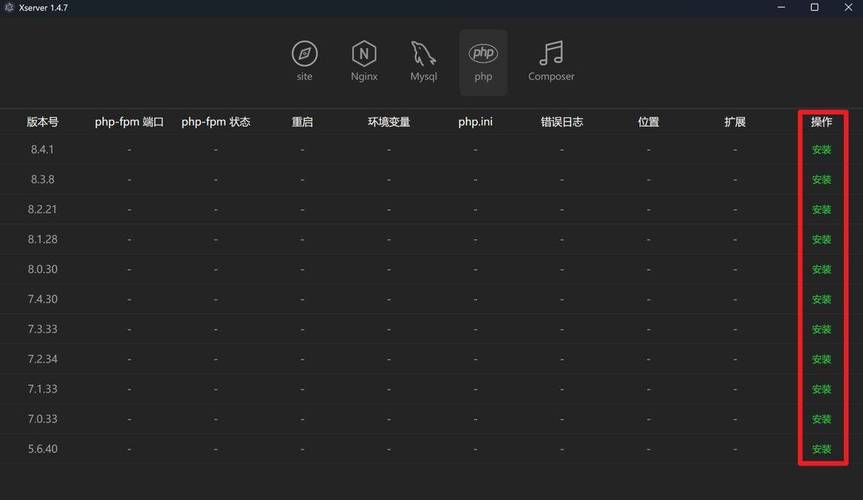Click the 位置 column header
This screenshot has height=500, width=863.
point(648,122)
